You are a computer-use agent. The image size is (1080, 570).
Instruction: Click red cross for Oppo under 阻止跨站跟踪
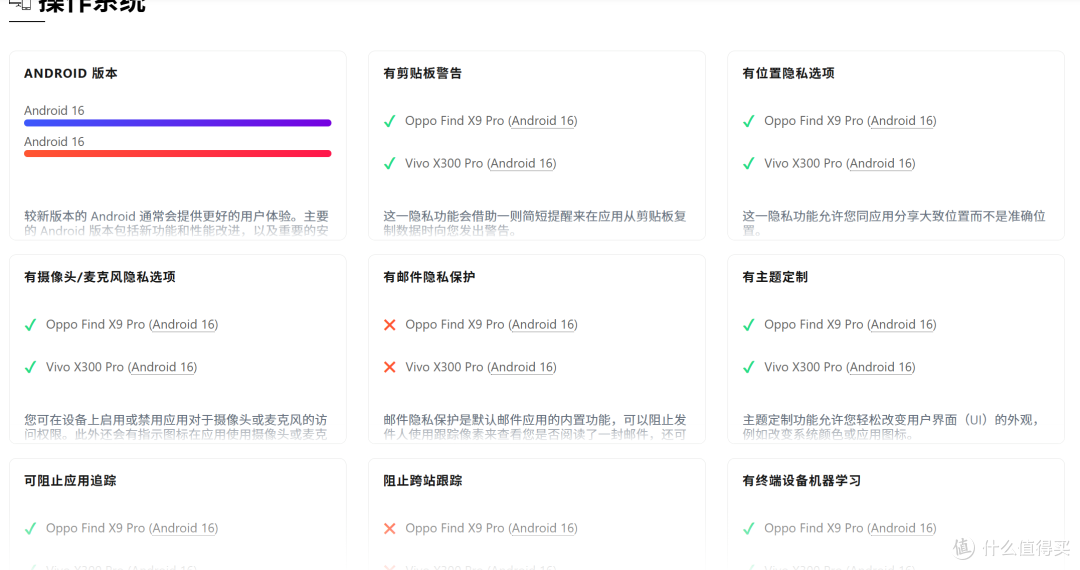390,528
